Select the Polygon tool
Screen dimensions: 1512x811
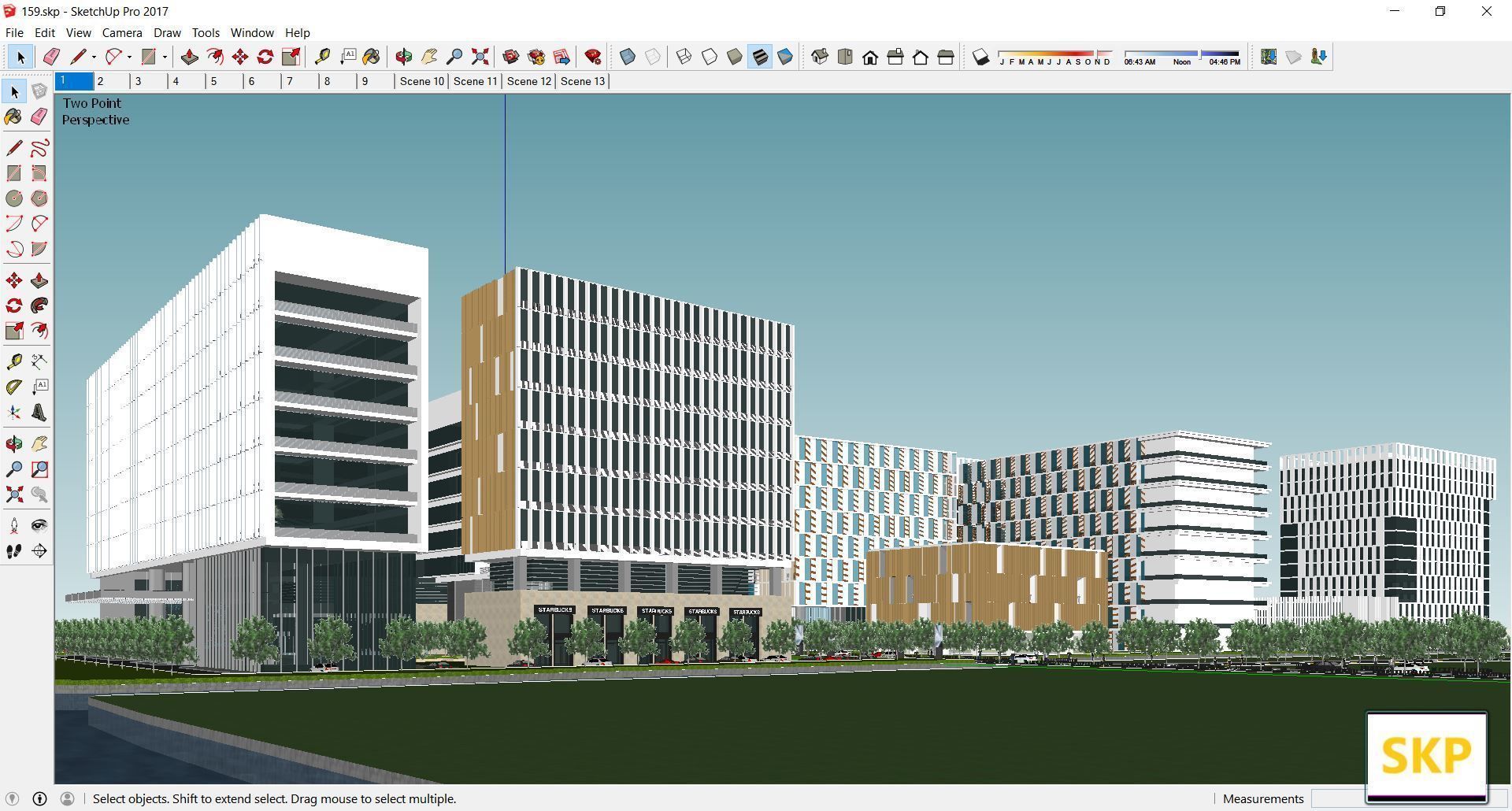39,198
